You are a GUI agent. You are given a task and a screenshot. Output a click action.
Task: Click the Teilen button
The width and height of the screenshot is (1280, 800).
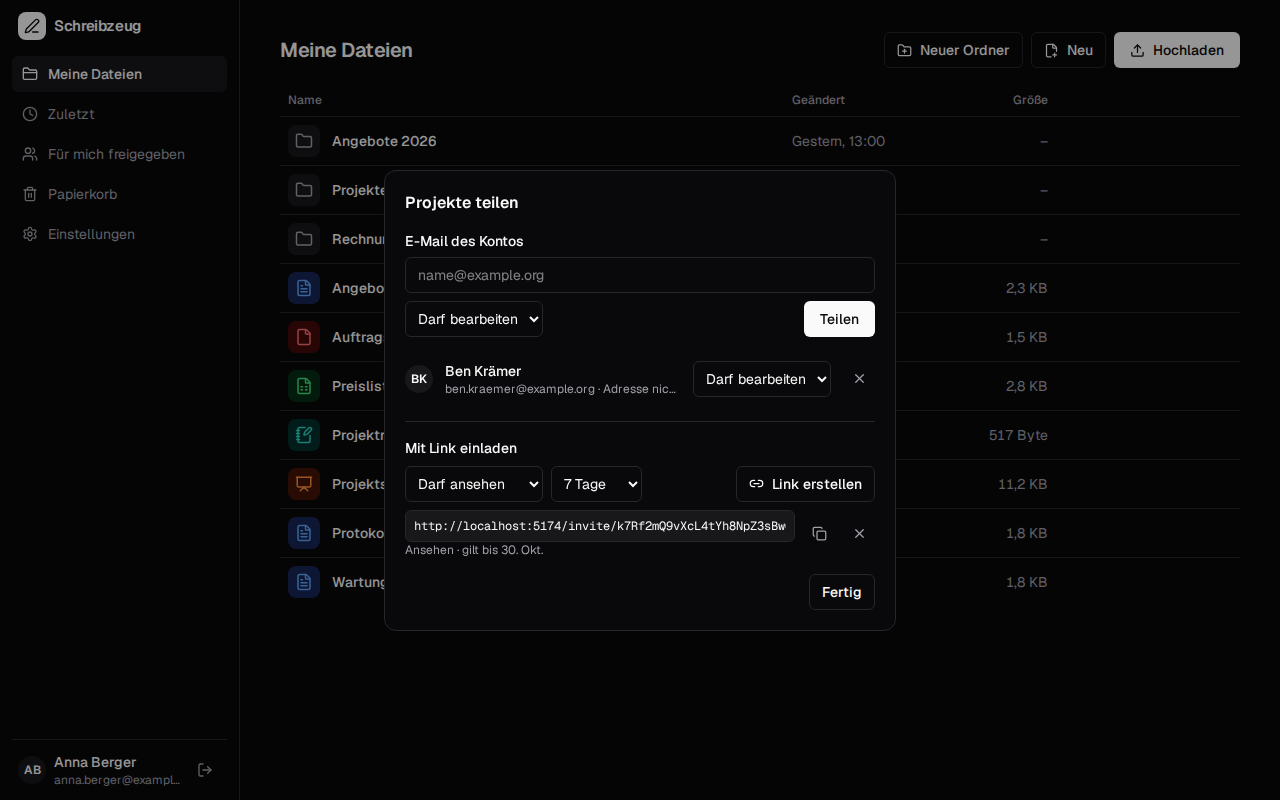(839, 319)
